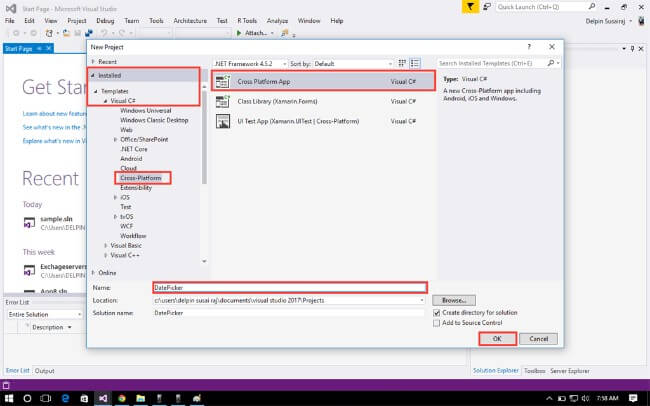Screen dimensions: 650x406
Task: Click the OK button
Action: (x=497, y=339)
